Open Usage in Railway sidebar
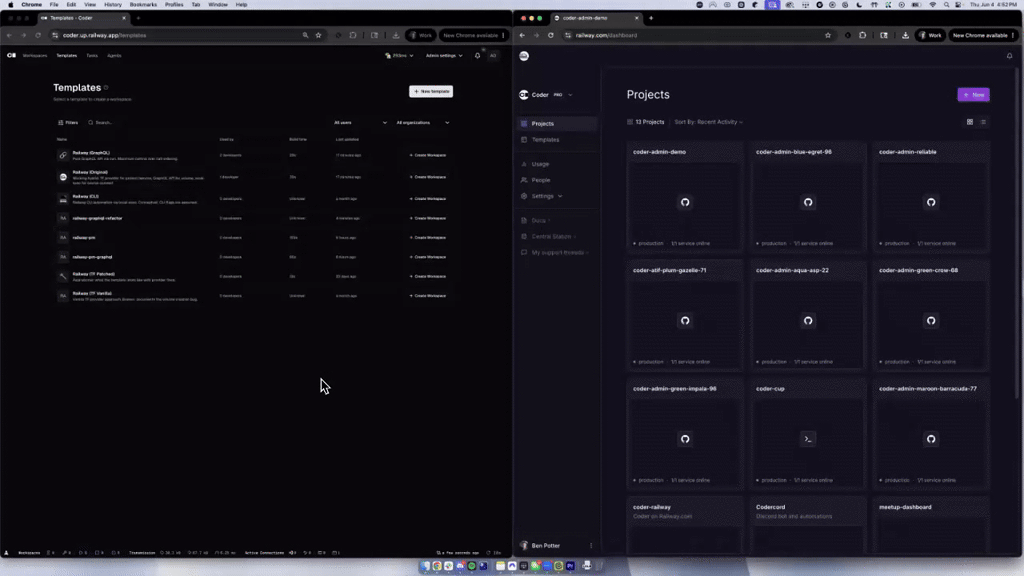The width and height of the screenshot is (1024, 576). tap(557, 164)
